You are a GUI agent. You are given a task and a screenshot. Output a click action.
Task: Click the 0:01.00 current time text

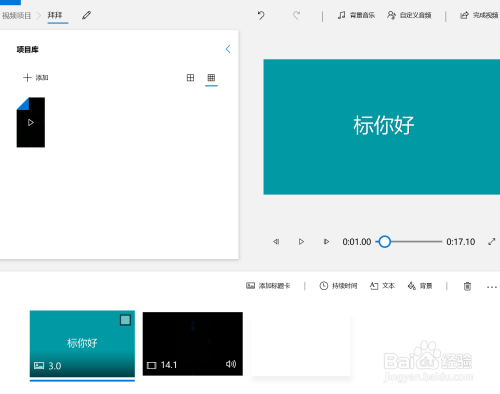(357, 242)
